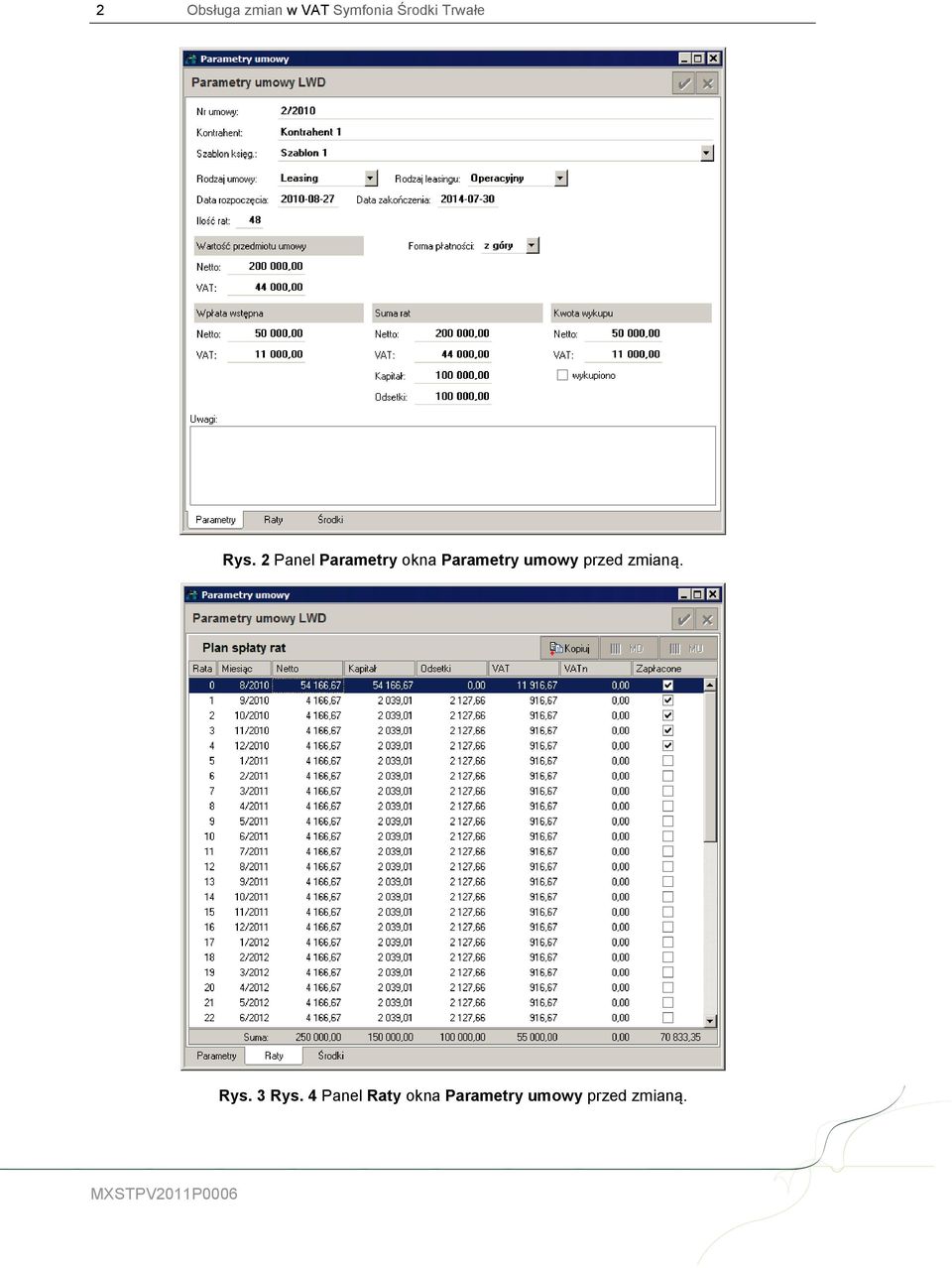952x1268 pixels.
Task: Select the installment row for 7/2011
Action: click(x=446, y=851)
